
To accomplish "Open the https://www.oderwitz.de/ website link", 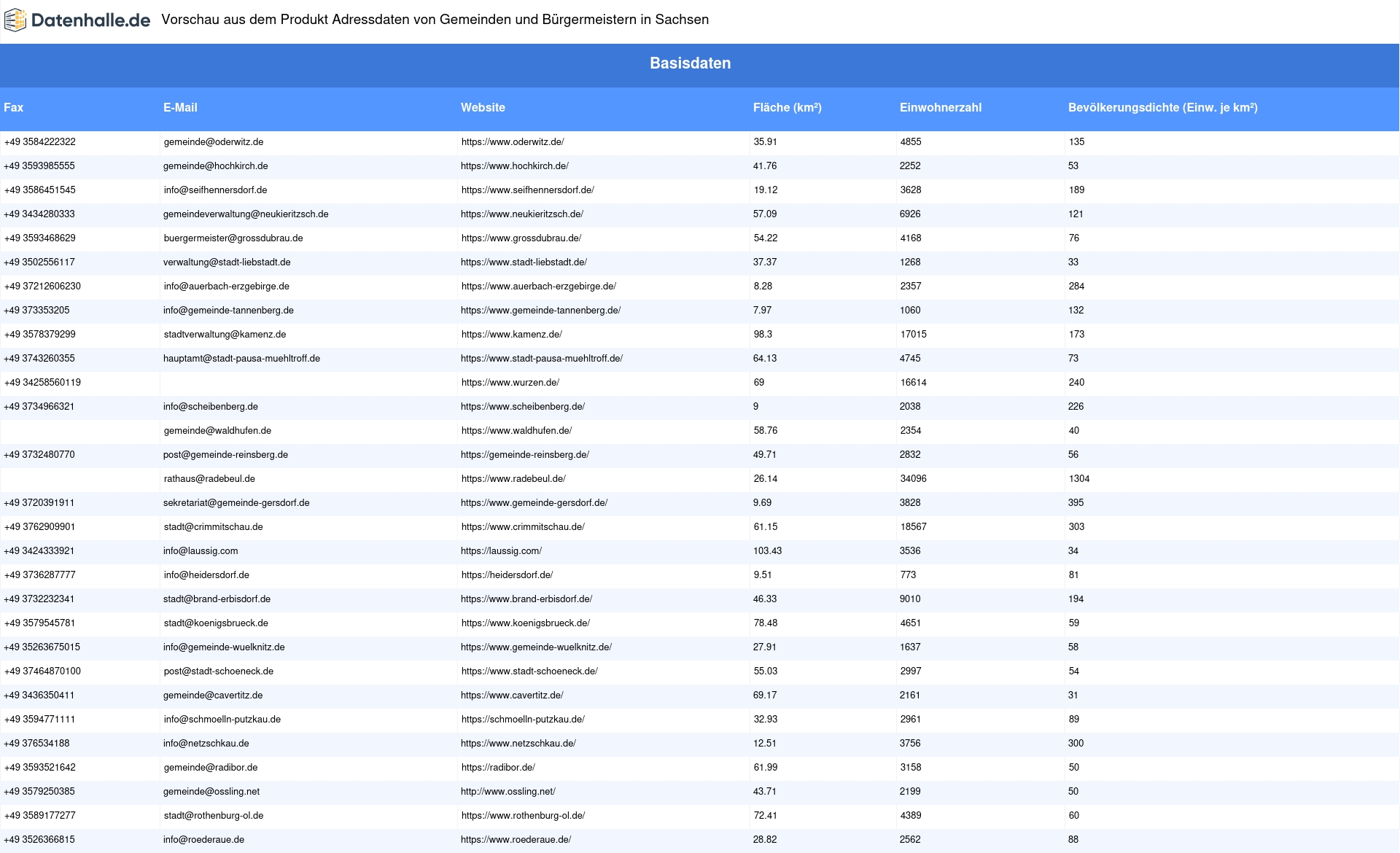I will click(513, 142).
